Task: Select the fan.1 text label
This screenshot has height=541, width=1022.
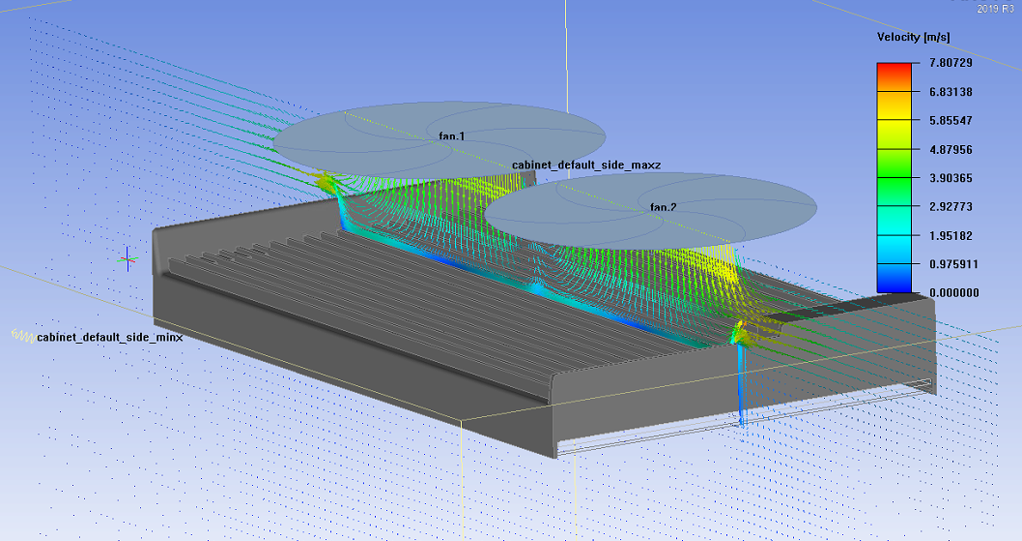Action: point(452,136)
